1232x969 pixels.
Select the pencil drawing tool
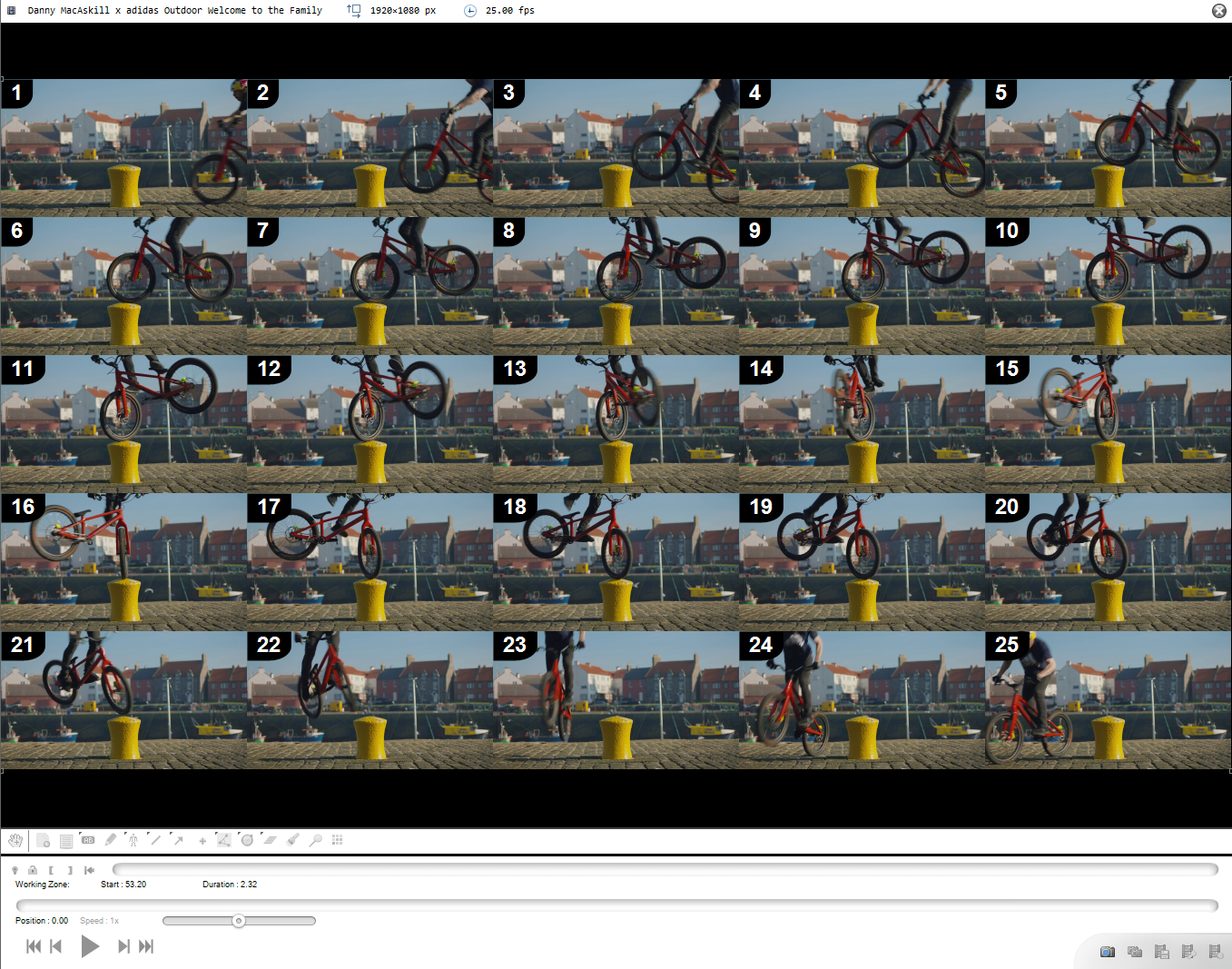(x=111, y=840)
